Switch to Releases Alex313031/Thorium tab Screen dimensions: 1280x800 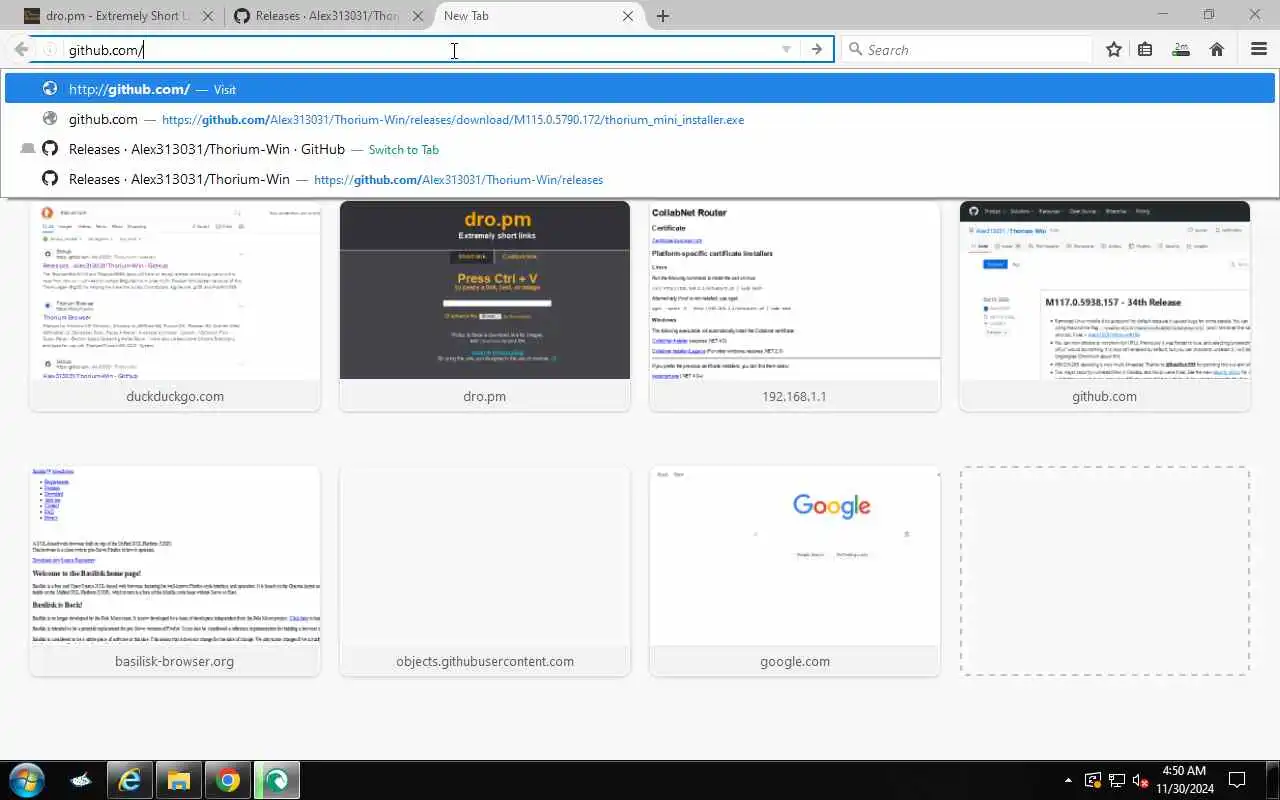(x=327, y=16)
